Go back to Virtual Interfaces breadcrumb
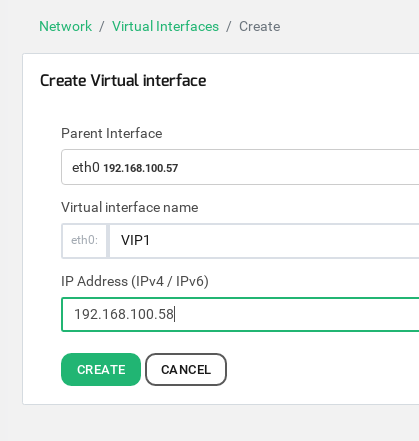419x441 pixels. coord(165,26)
